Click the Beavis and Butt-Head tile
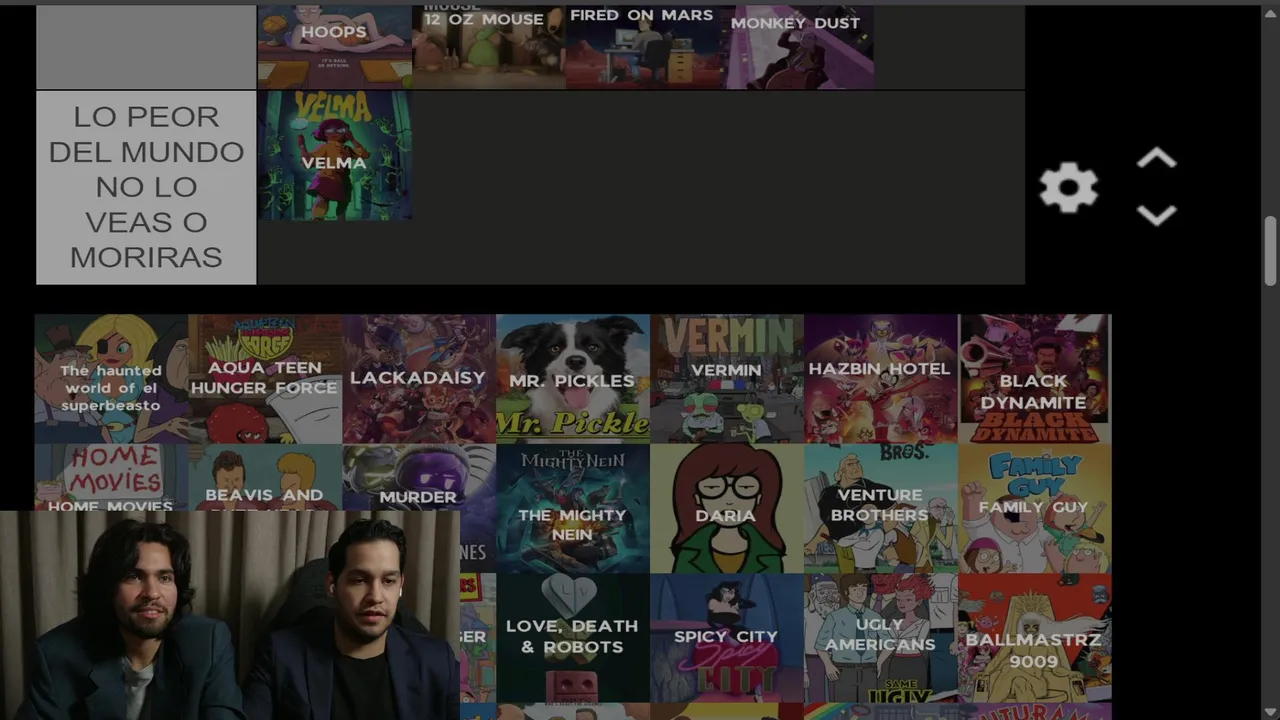This screenshot has height=720, width=1280. (265, 477)
